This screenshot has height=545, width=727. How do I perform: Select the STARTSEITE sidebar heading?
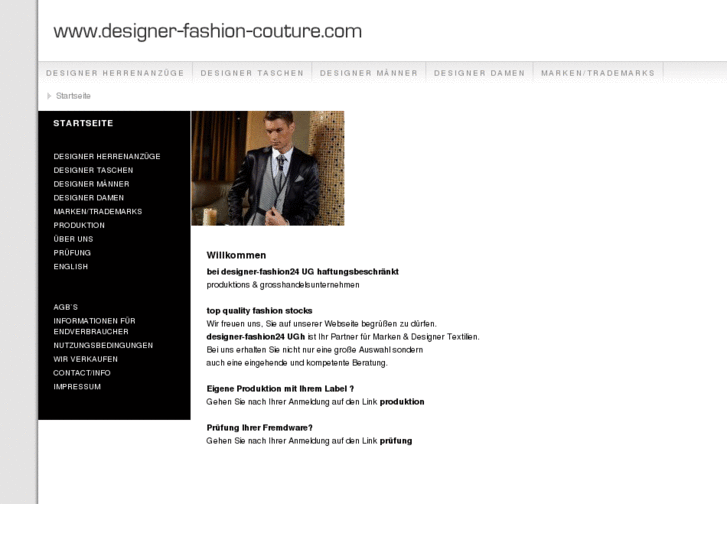pyautogui.click(x=83, y=123)
